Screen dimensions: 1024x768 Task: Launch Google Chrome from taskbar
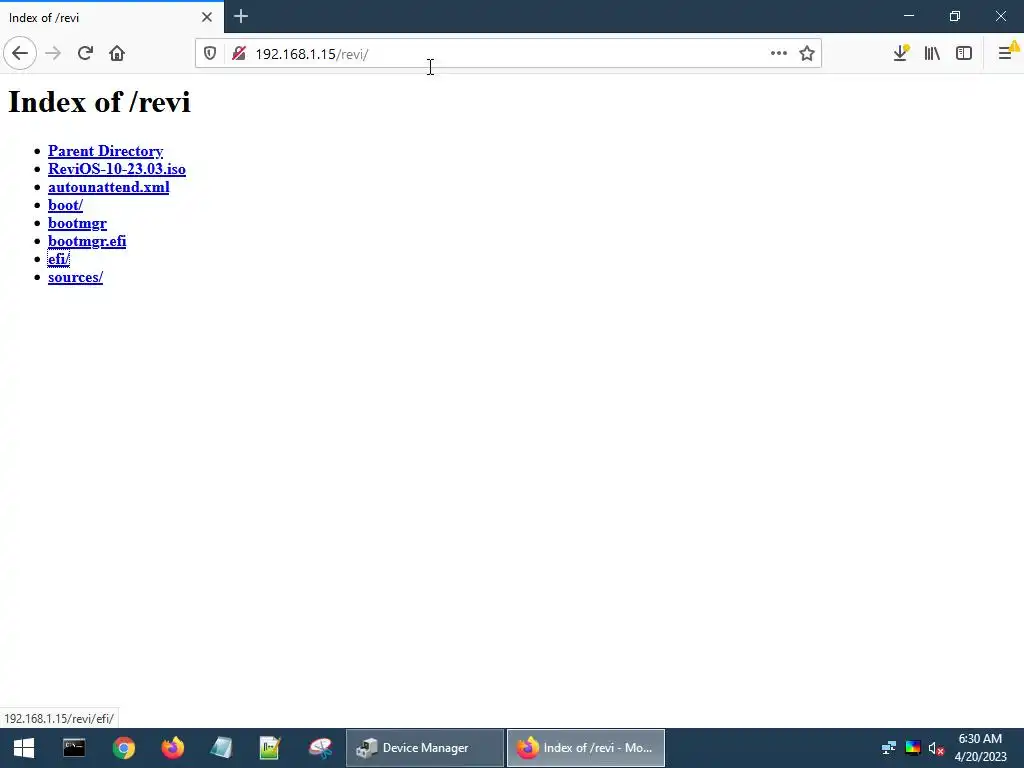[x=123, y=748]
